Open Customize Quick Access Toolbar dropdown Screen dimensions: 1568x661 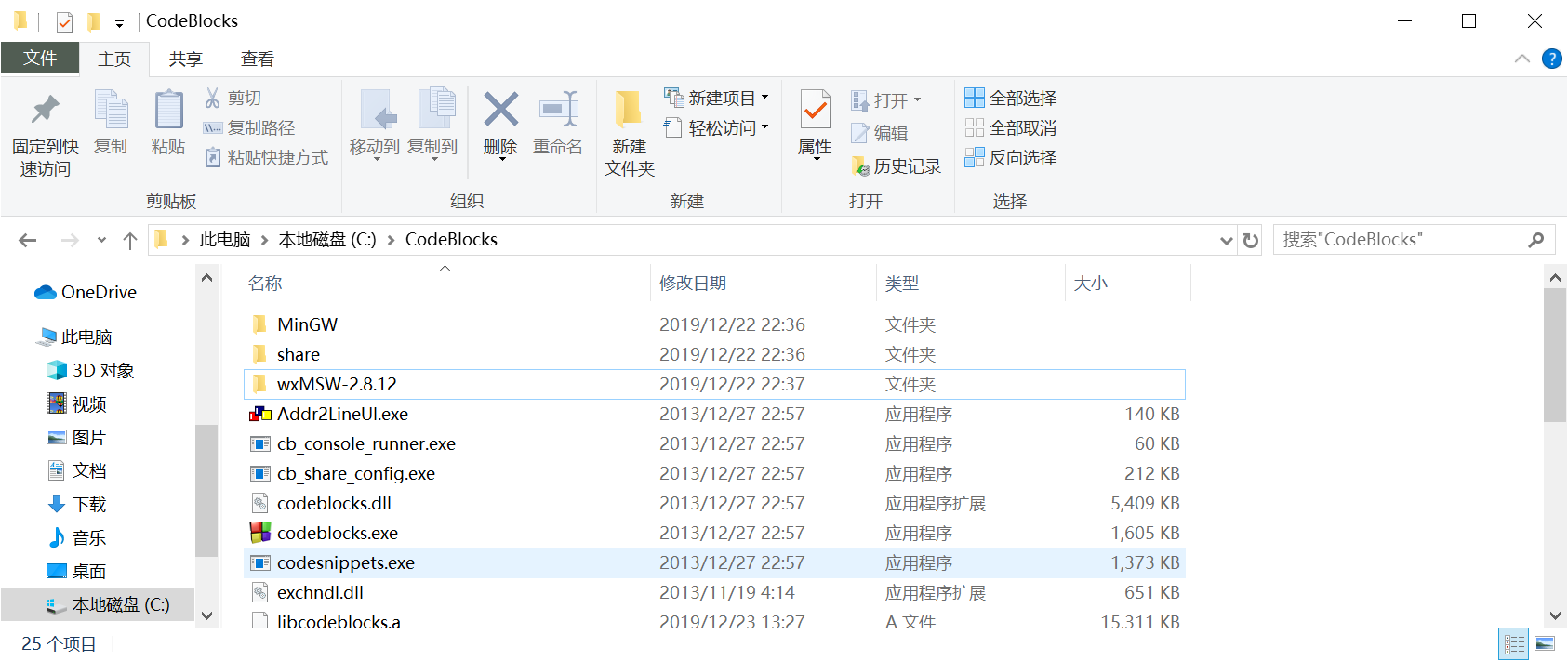click(x=119, y=22)
